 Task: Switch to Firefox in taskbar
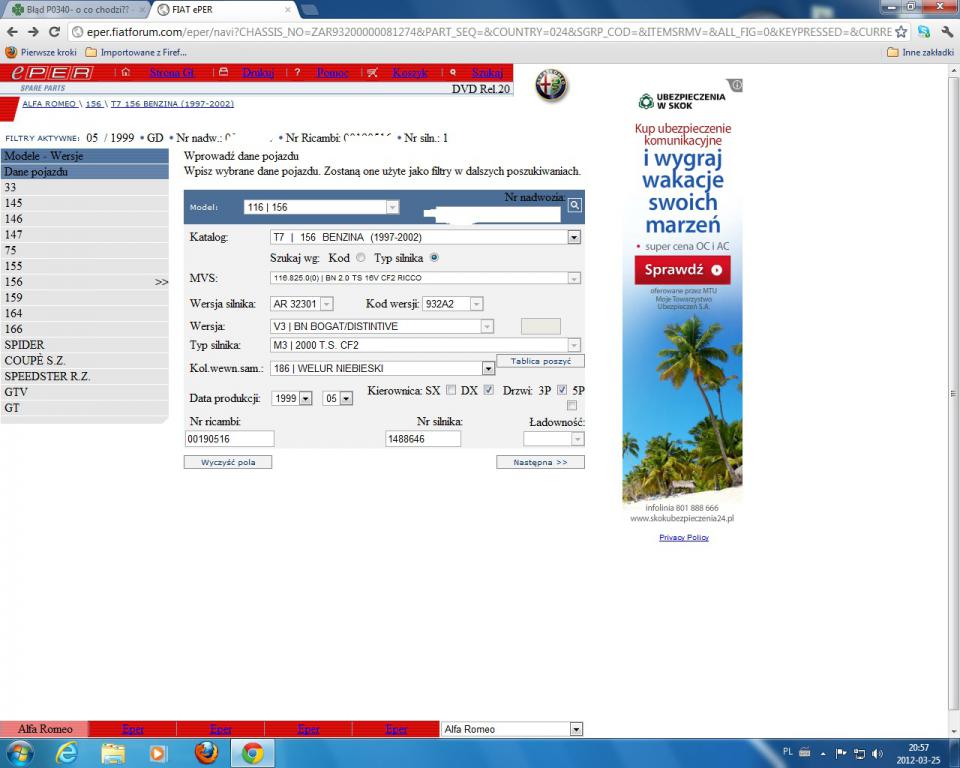point(206,753)
